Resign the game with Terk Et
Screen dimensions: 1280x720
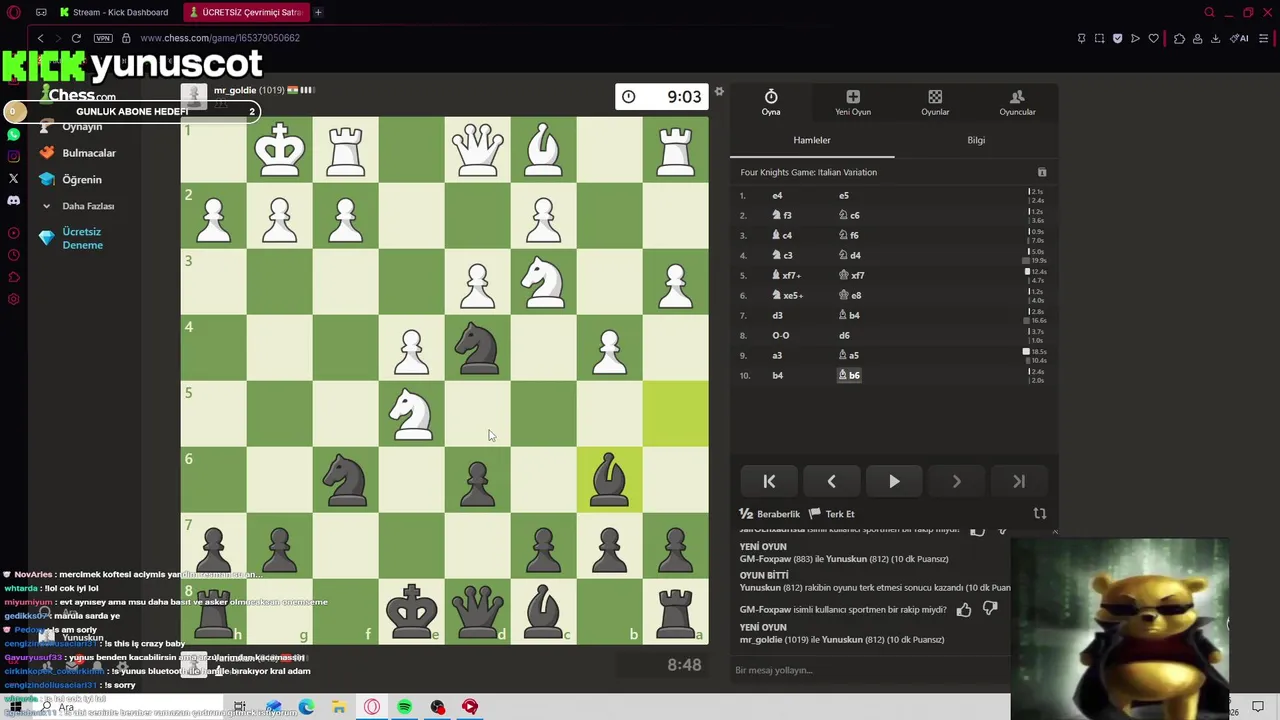832,514
